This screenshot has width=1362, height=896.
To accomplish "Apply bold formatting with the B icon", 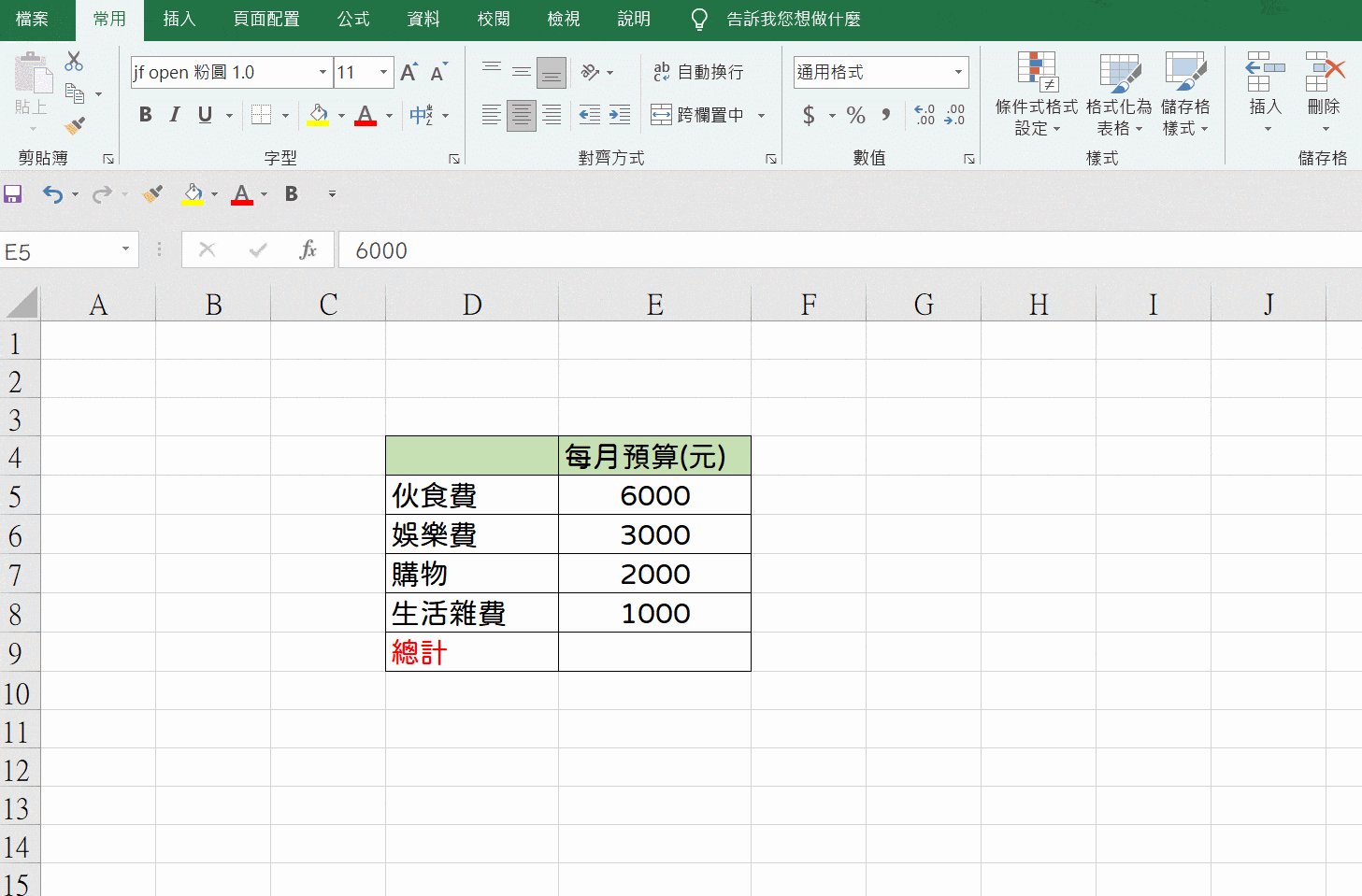I will click(x=145, y=114).
